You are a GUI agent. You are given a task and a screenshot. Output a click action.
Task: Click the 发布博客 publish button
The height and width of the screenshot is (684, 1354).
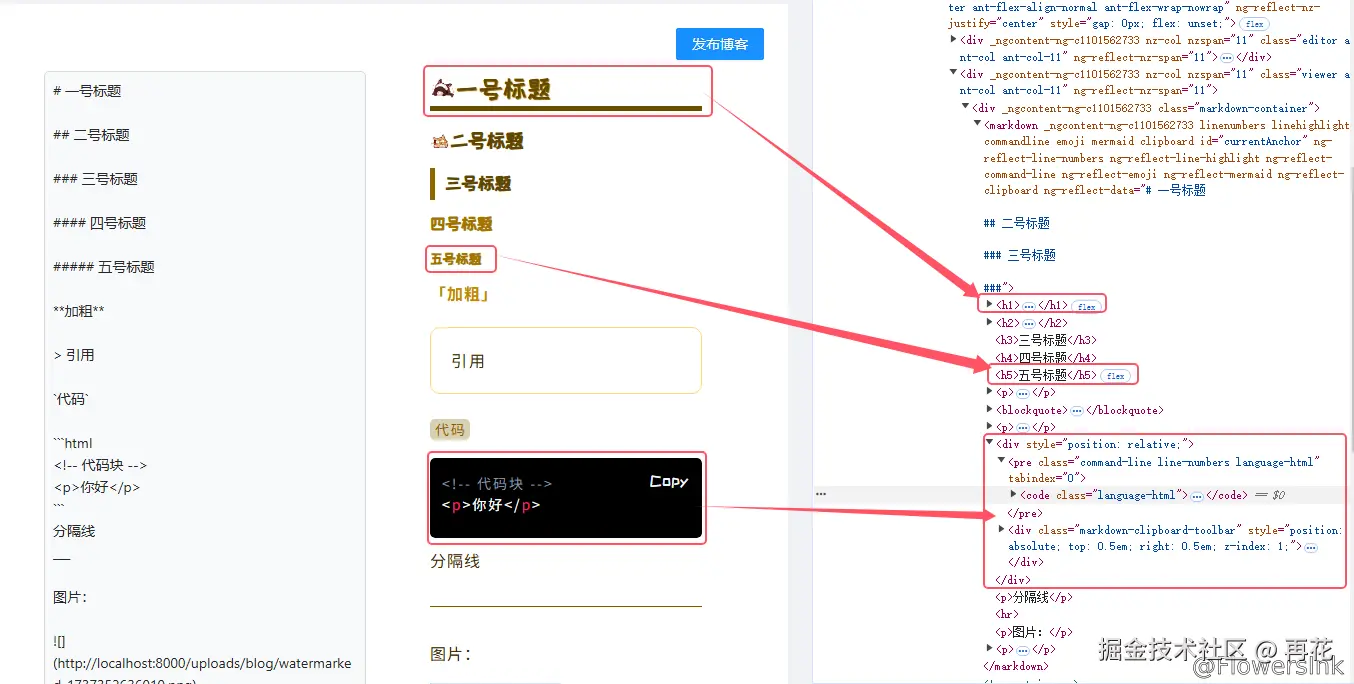[x=720, y=44]
